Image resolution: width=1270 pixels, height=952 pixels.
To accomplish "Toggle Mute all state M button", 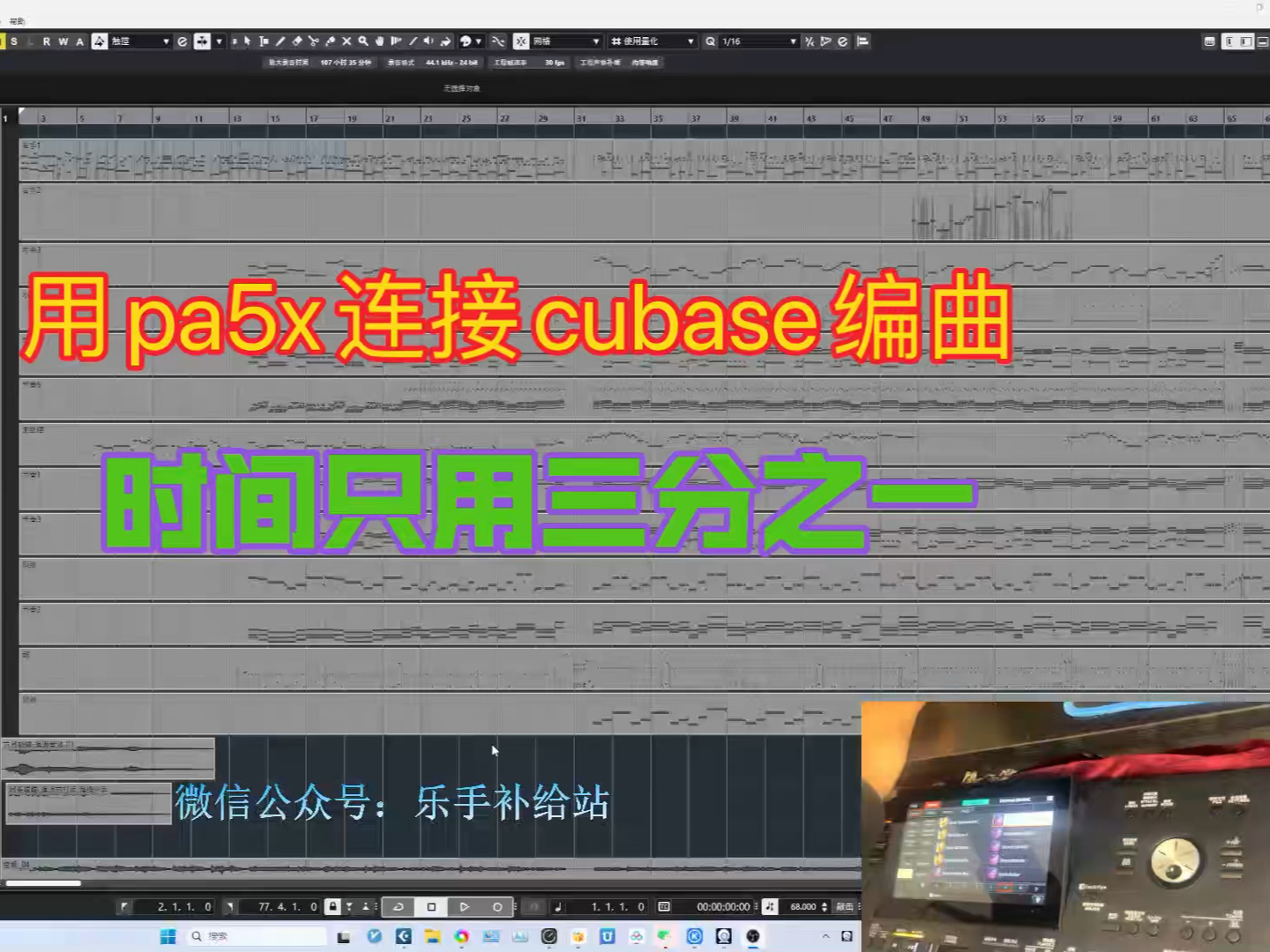I will [x=3, y=41].
